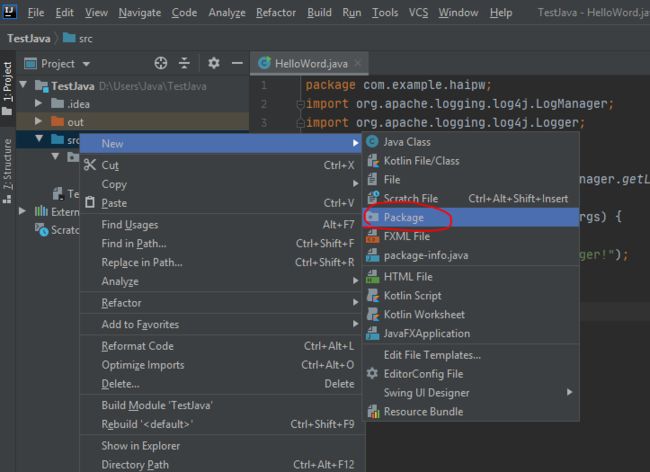Hide the Project panel with minus icon
The height and width of the screenshot is (472, 650).
(x=237, y=63)
